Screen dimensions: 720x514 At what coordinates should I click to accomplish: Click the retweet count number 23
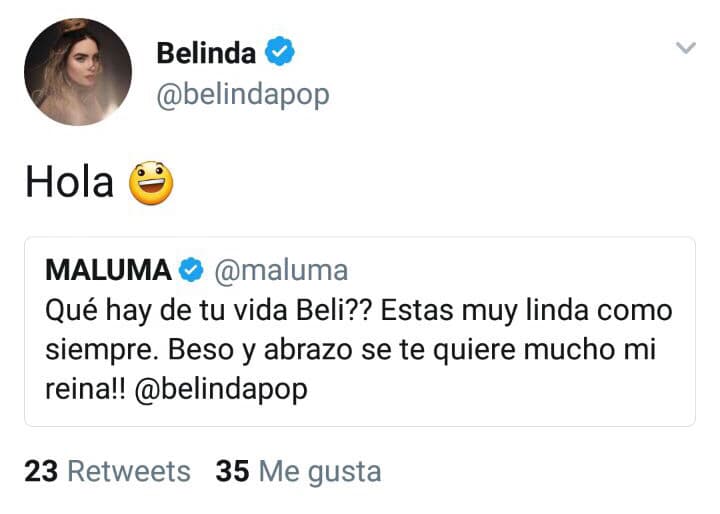point(41,471)
